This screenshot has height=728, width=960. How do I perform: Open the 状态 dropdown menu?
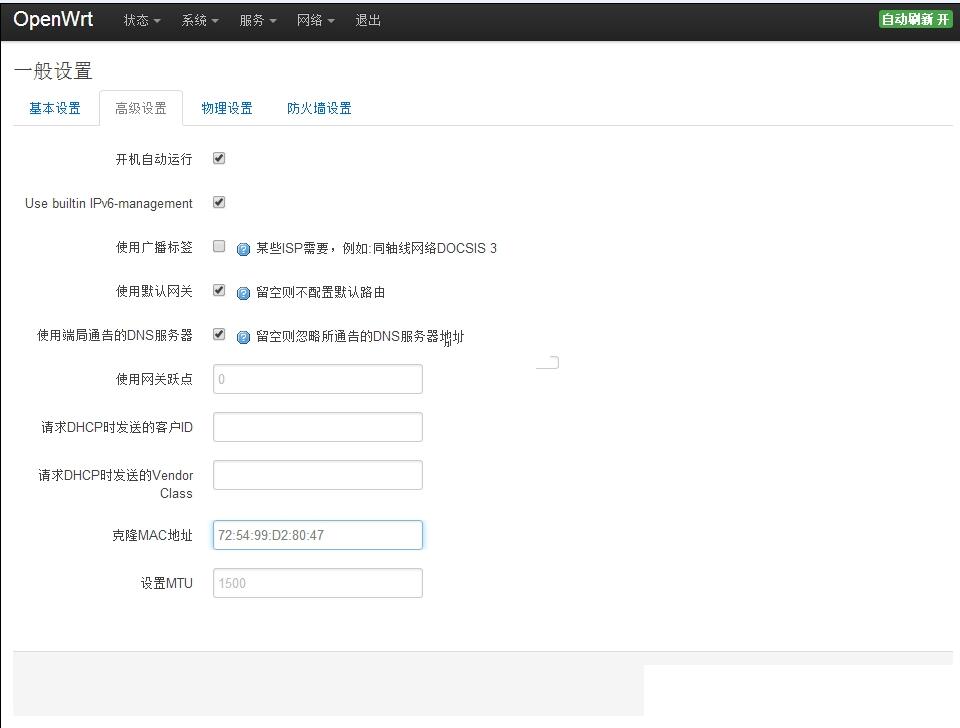[141, 21]
